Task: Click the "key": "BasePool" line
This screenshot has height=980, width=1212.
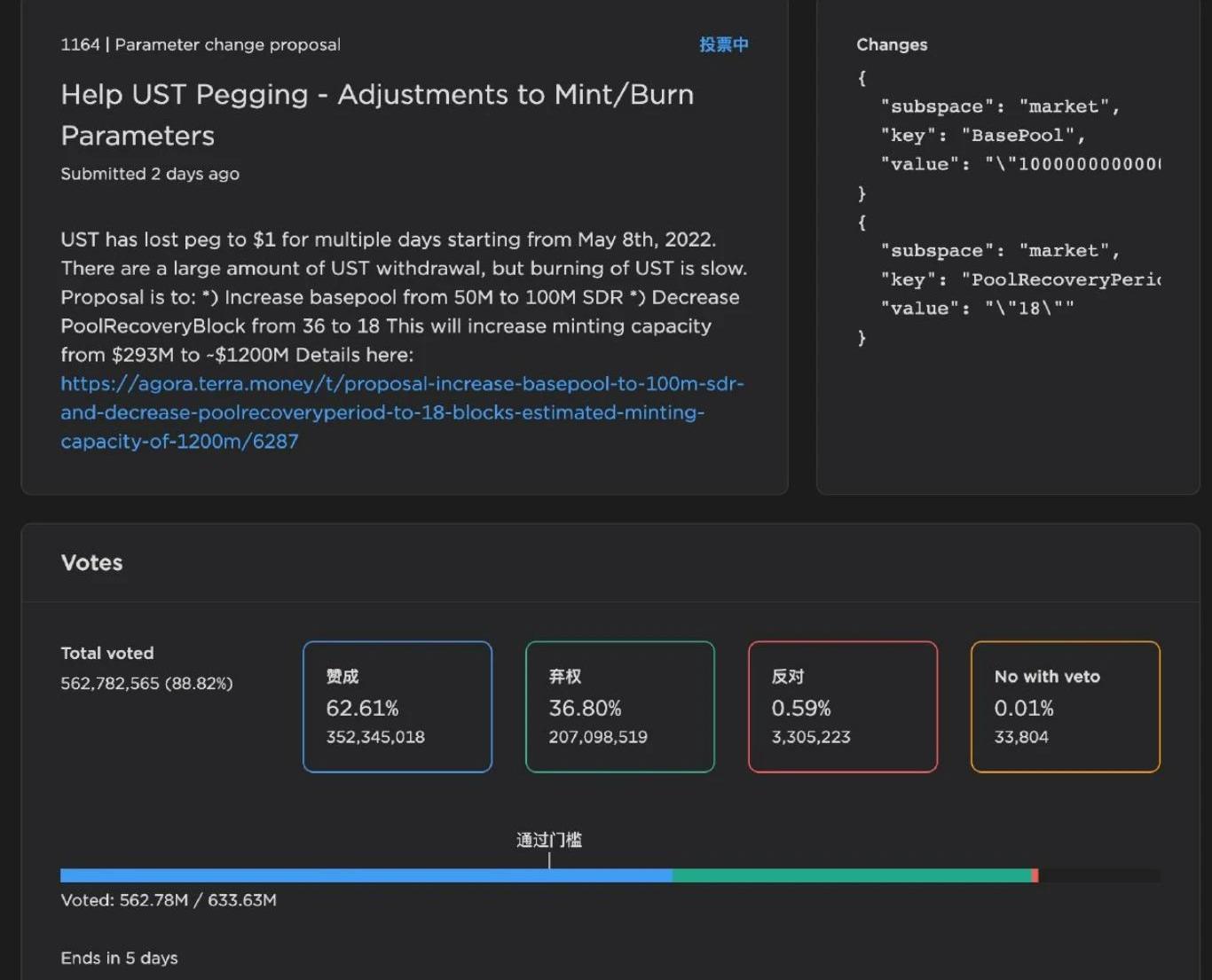Action: [x=983, y=136]
